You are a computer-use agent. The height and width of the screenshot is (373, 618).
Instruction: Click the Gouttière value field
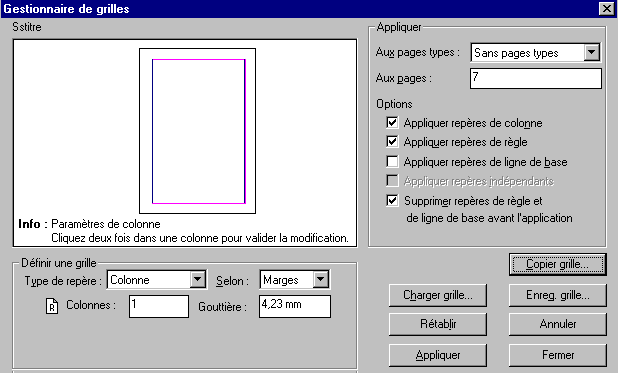click(295, 306)
